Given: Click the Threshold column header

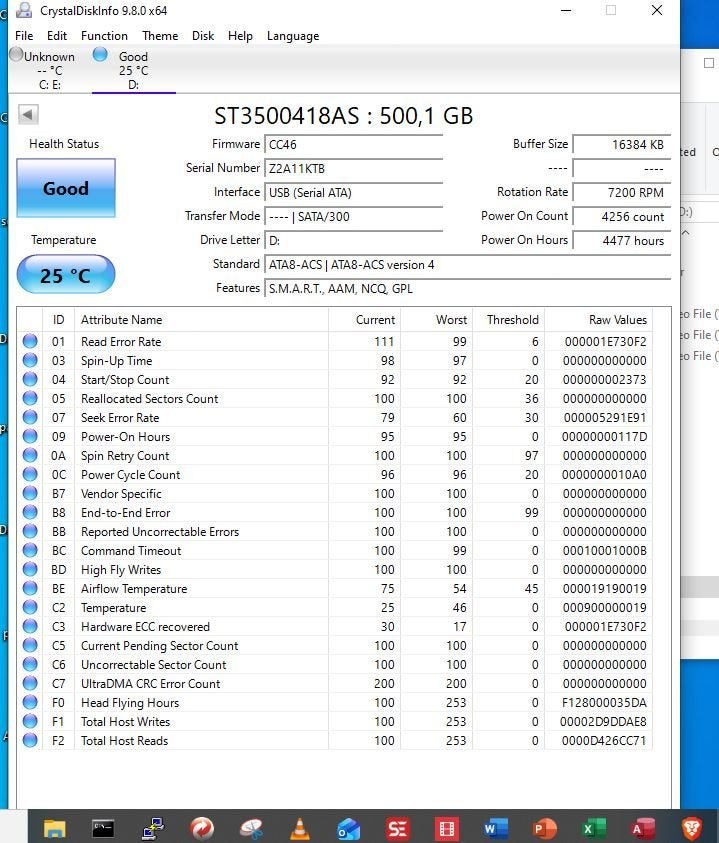Looking at the screenshot, I should click(509, 320).
